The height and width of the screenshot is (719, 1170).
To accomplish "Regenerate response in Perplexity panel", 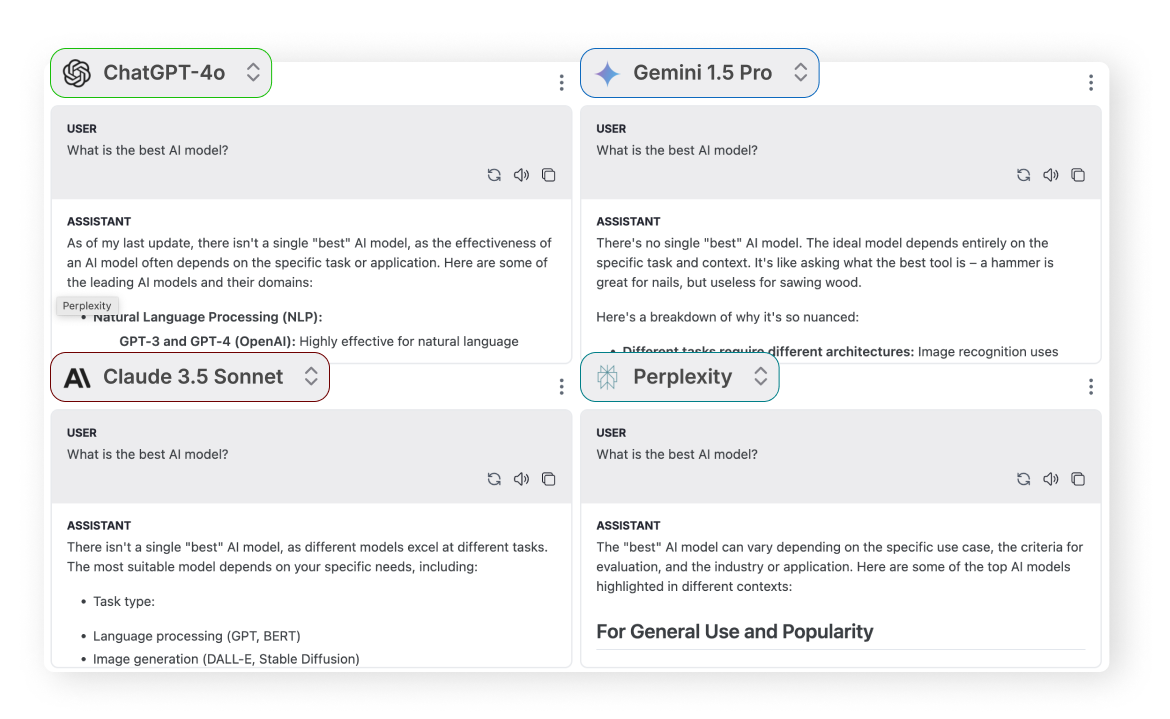I will [1023, 479].
